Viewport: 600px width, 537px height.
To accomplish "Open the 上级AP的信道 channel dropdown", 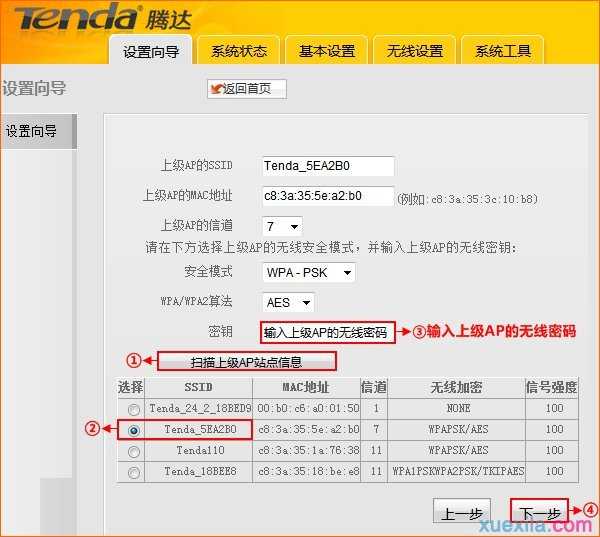I will 282,226.
